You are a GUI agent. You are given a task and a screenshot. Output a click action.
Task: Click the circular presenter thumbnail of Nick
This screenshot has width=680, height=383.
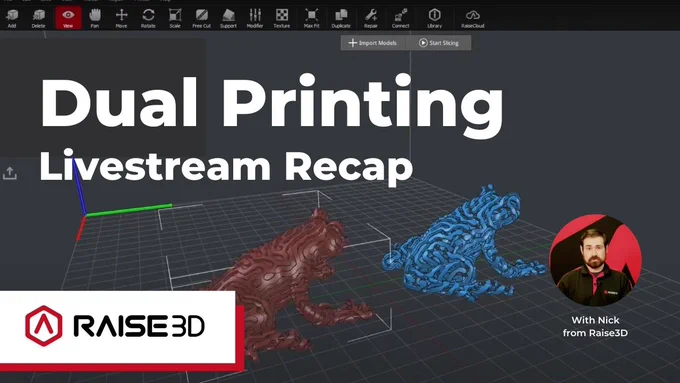(595, 260)
